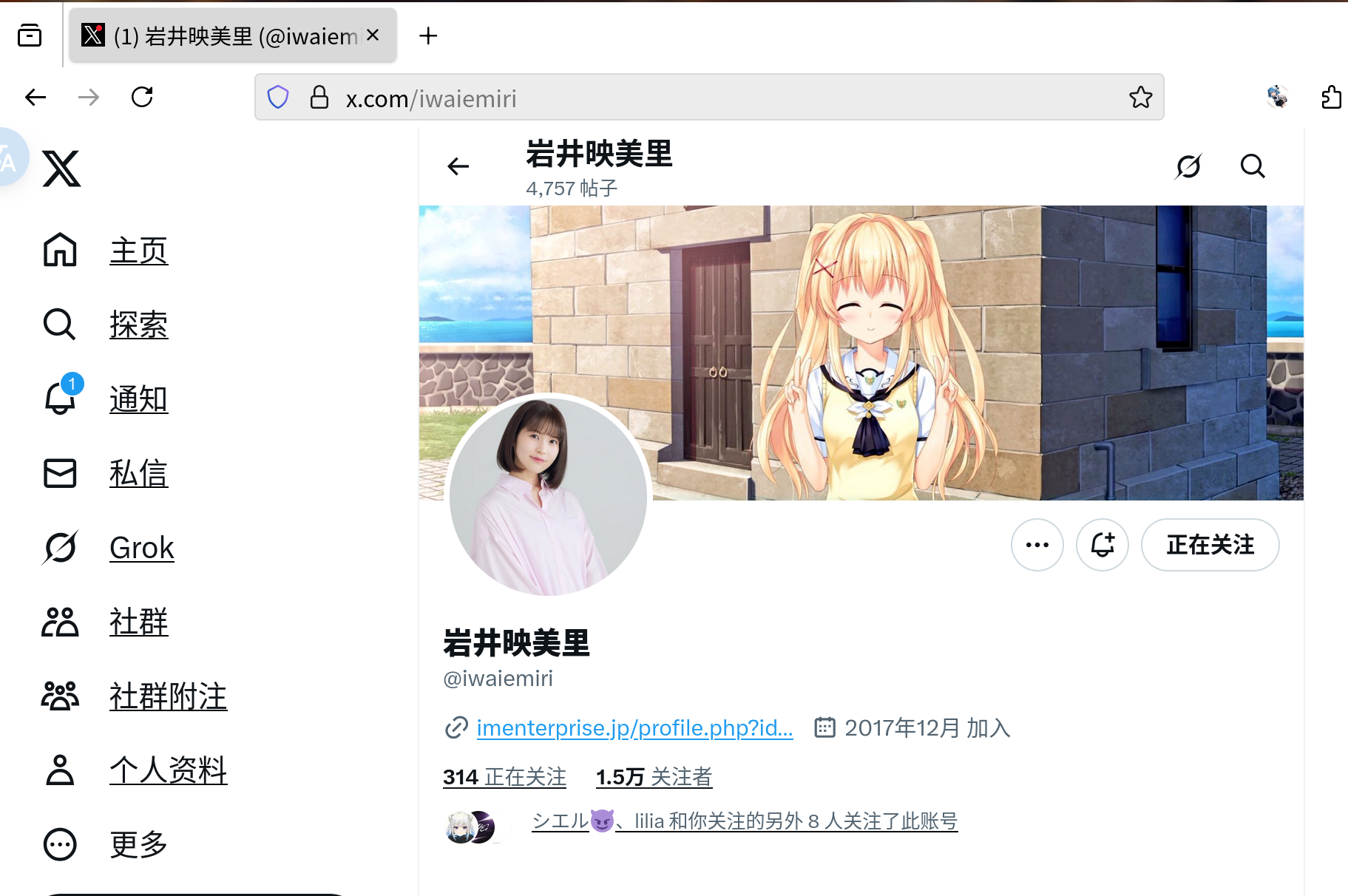The width and height of the screenshot is (1348, 896).
Task: Toggle the 正在关注 following button
Action: [x=1210, y=545]
